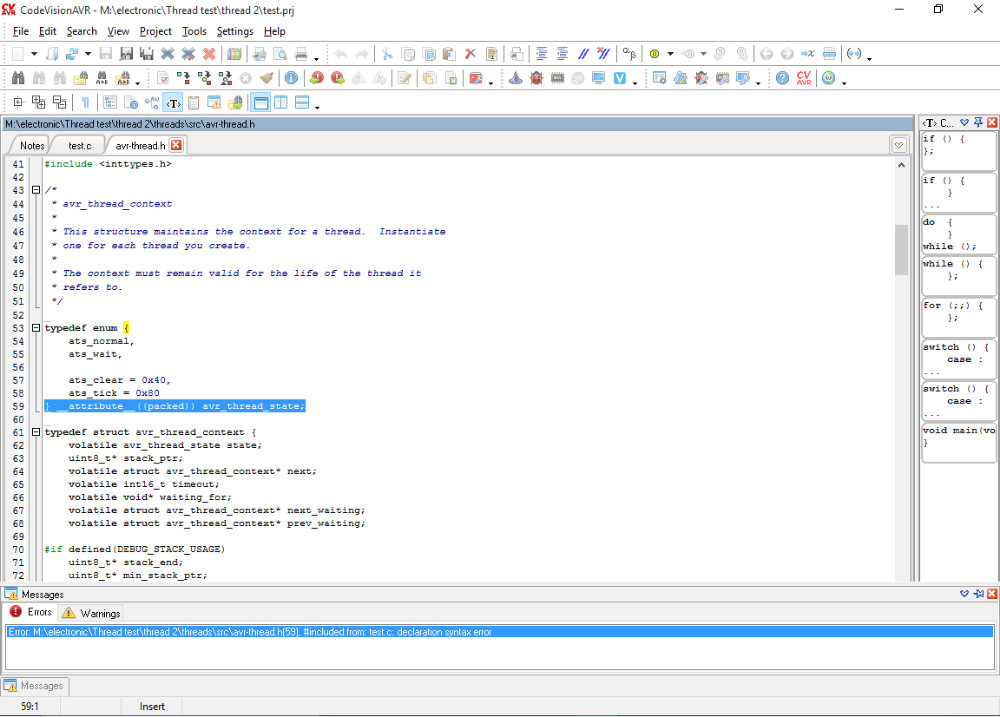Click the binoculars Find icon
The width and height of the screenshot is (1000, 717).
coord(17,78)
